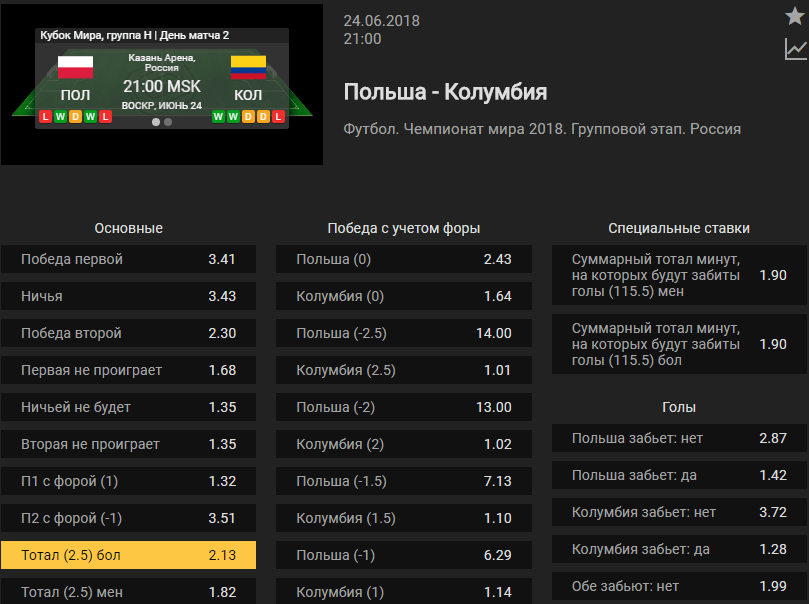The height and width of the screenshot is (604, 809).
Task: Deselect highlighted Тотал (2.5) бол bet
Action: 128,555
